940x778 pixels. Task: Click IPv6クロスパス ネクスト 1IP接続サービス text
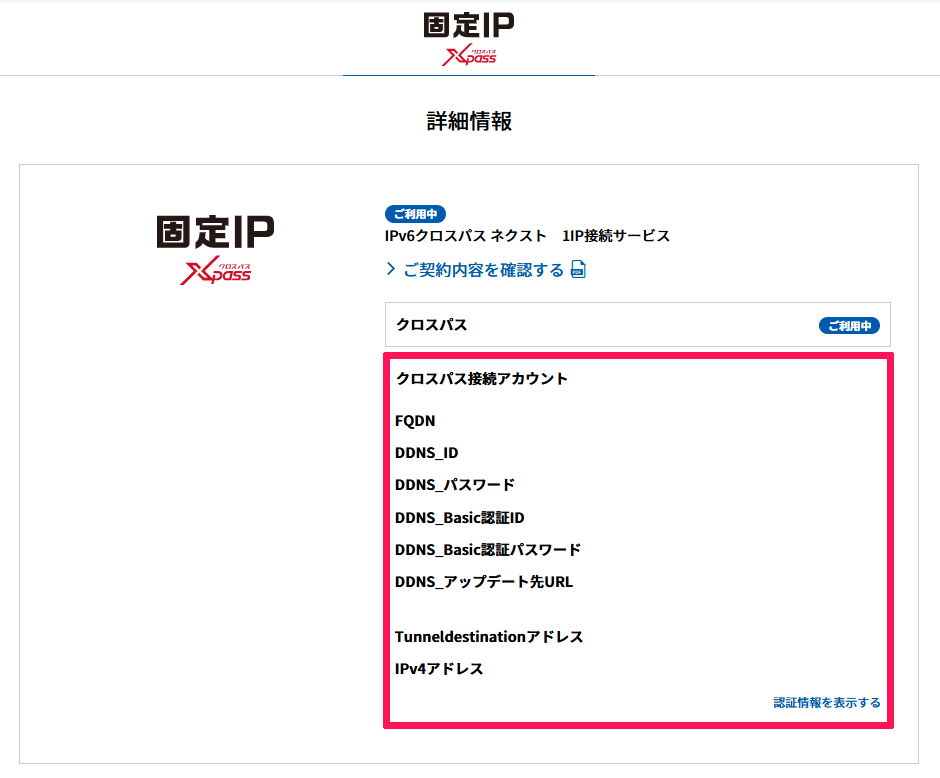527,236
